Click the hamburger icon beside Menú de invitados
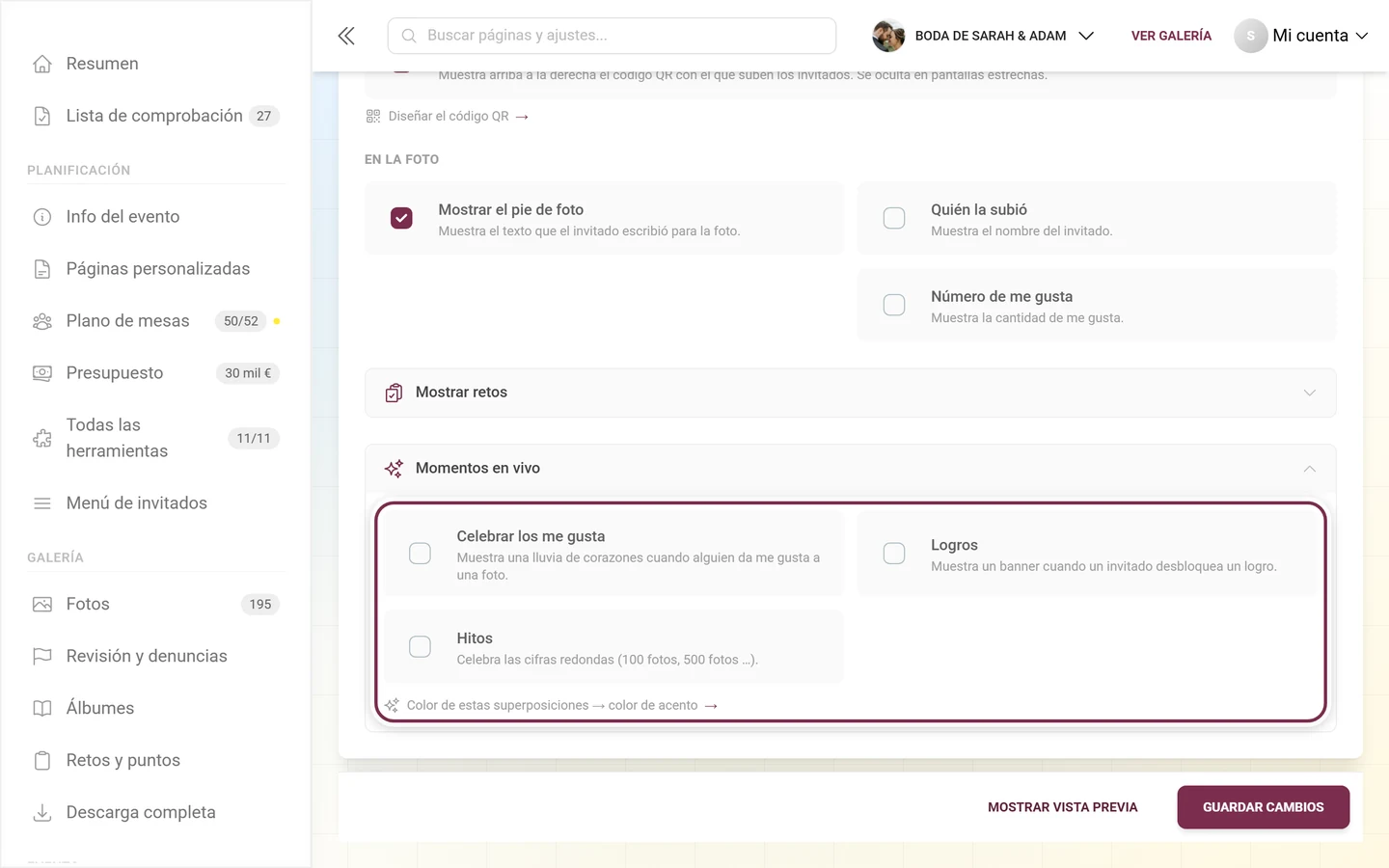1389x868 pixels. (x=42, y=503)
